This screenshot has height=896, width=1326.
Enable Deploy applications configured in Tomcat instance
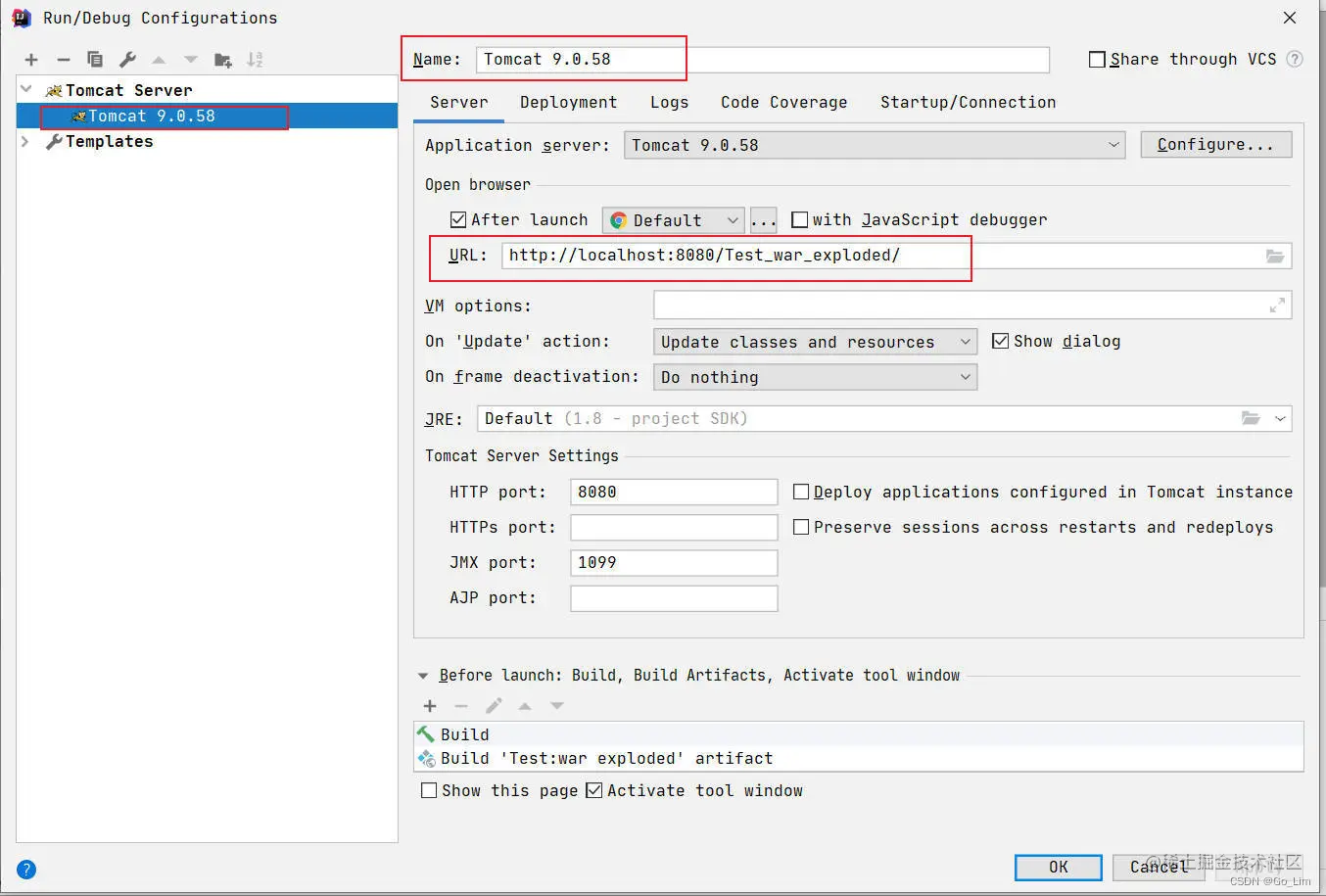tap(800, 492)
